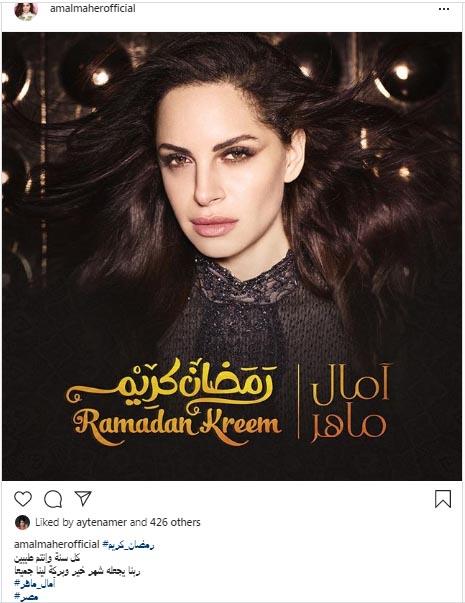Click the gold Ramadan Kreem English text
Viewport: 465px width, 603px height.
pos(177,424)
